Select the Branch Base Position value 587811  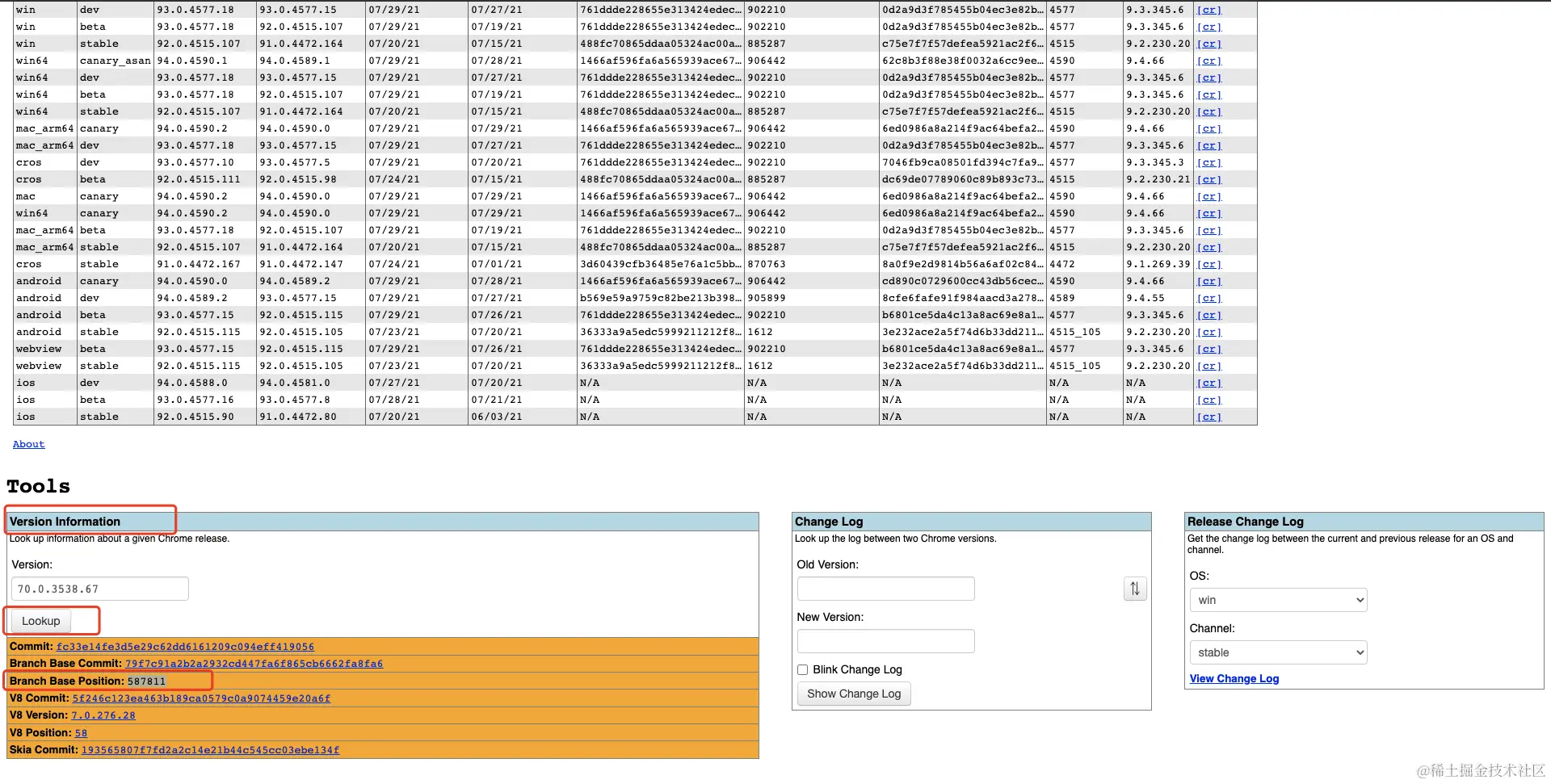click(x=146, y=681)
